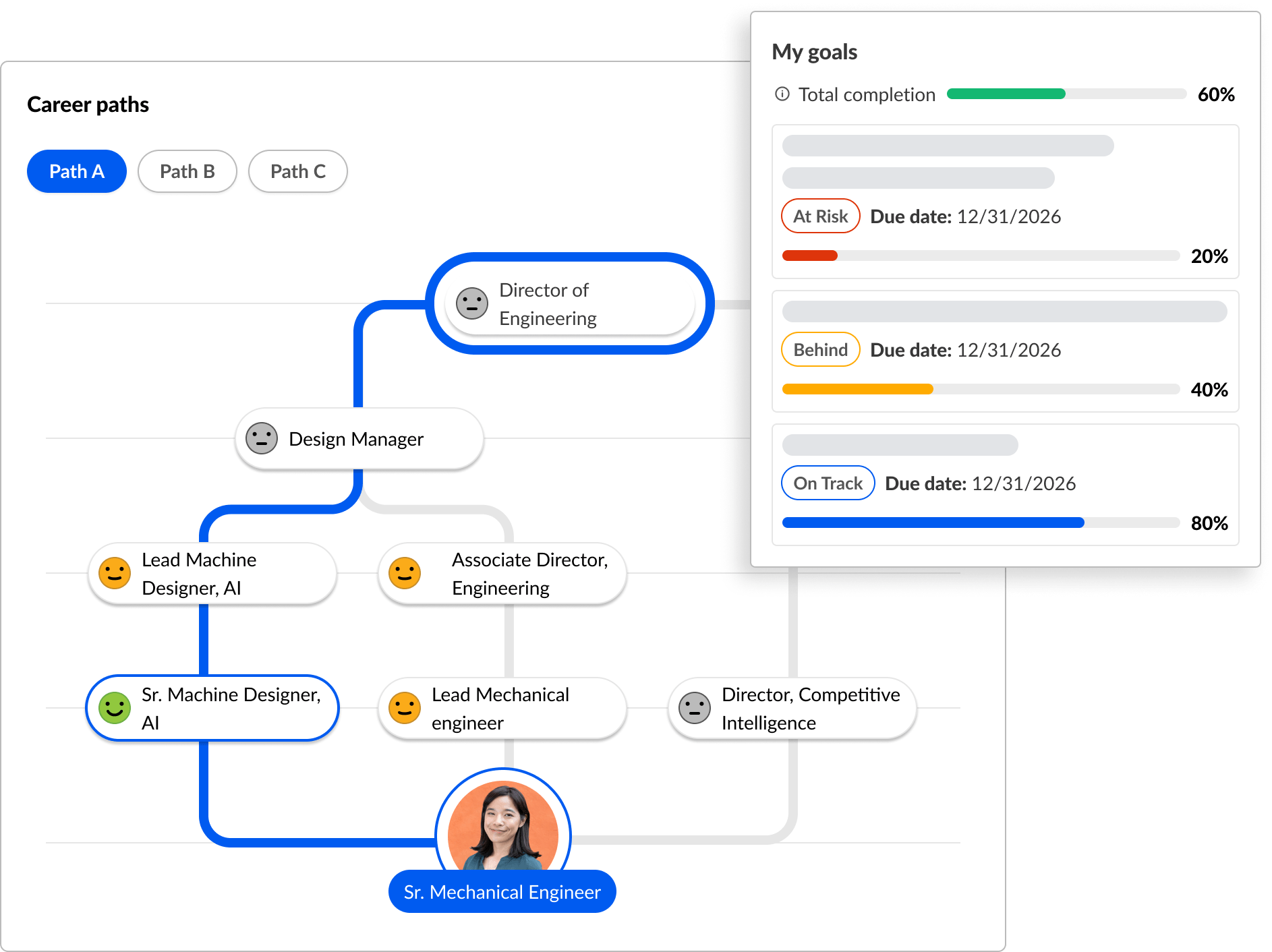Select the Lead Mechanical engineer node
This screenshot has width=1272, height=952.
[502, 708]
